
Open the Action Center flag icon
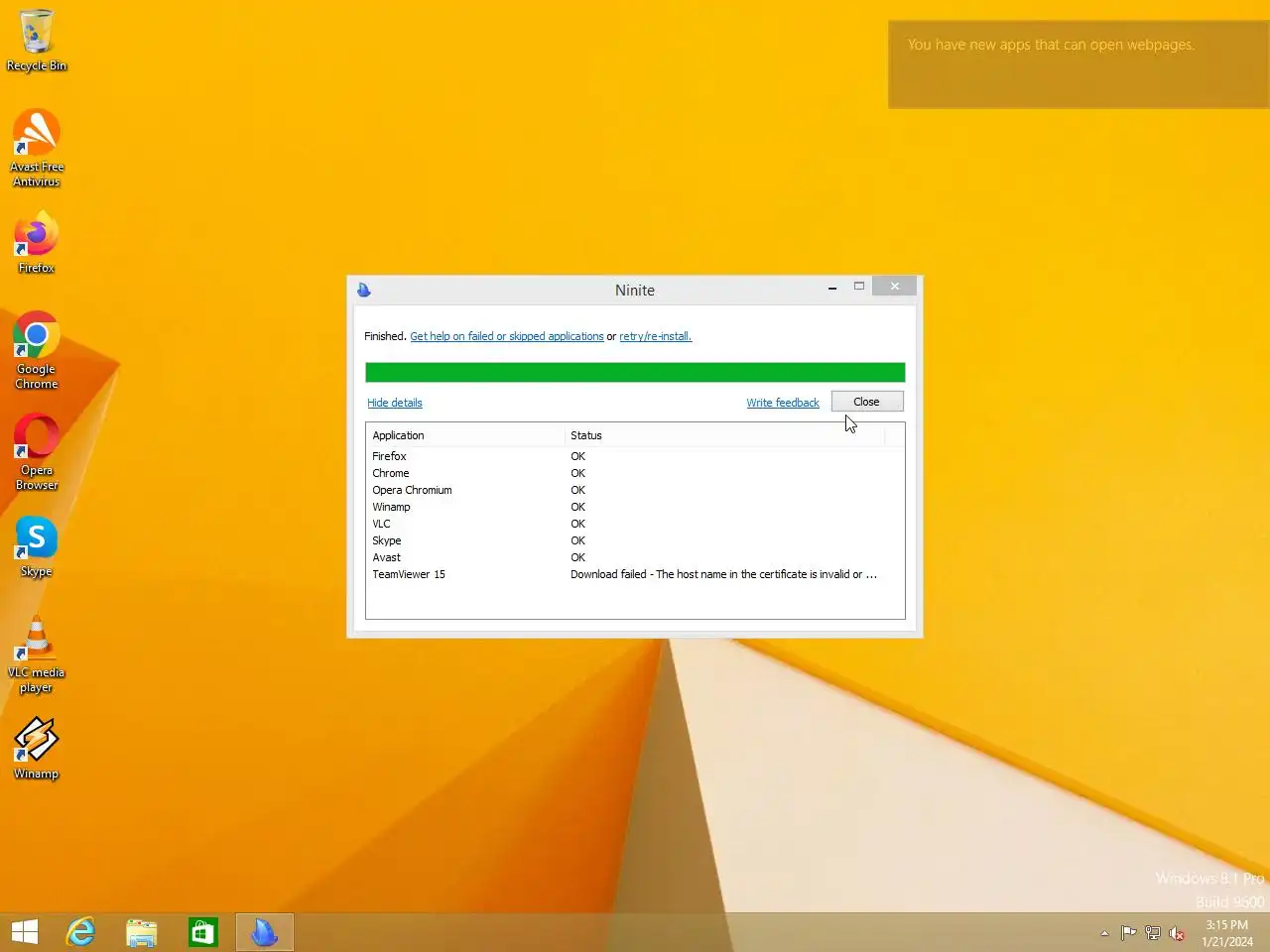(1128, 933)
